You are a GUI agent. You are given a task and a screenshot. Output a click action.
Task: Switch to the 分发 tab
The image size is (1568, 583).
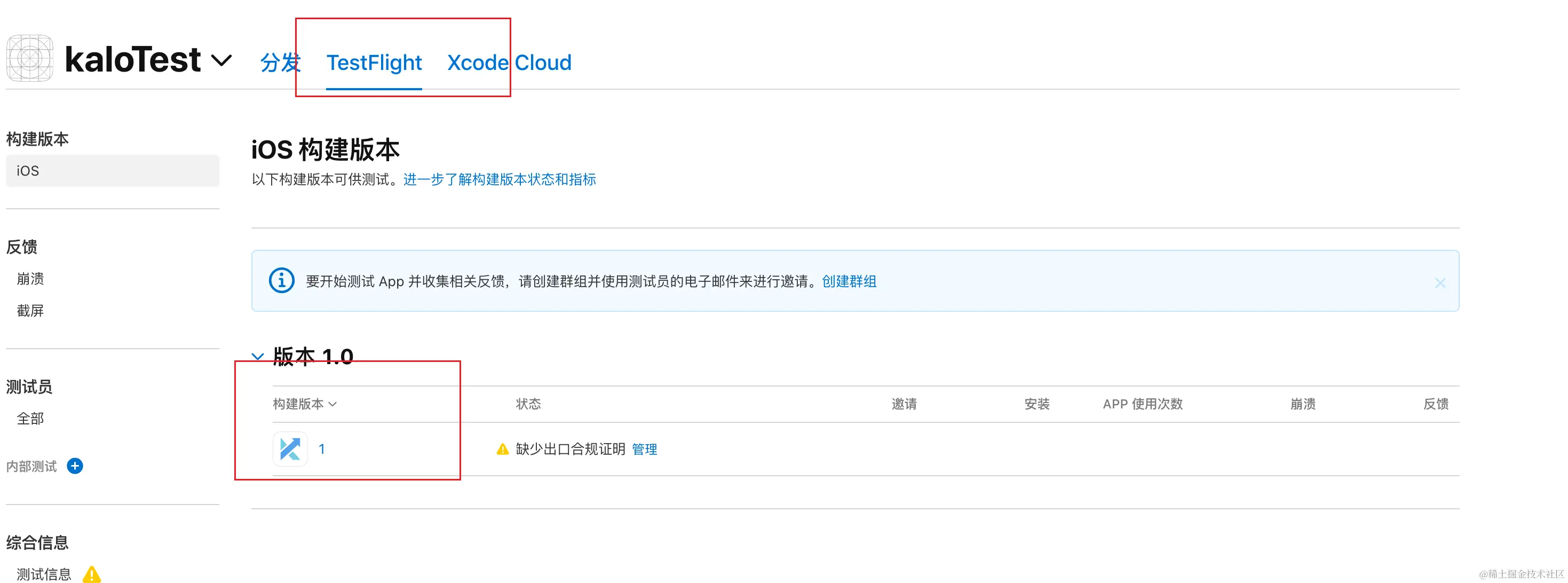pyautogui.click(x=280, y=62)
